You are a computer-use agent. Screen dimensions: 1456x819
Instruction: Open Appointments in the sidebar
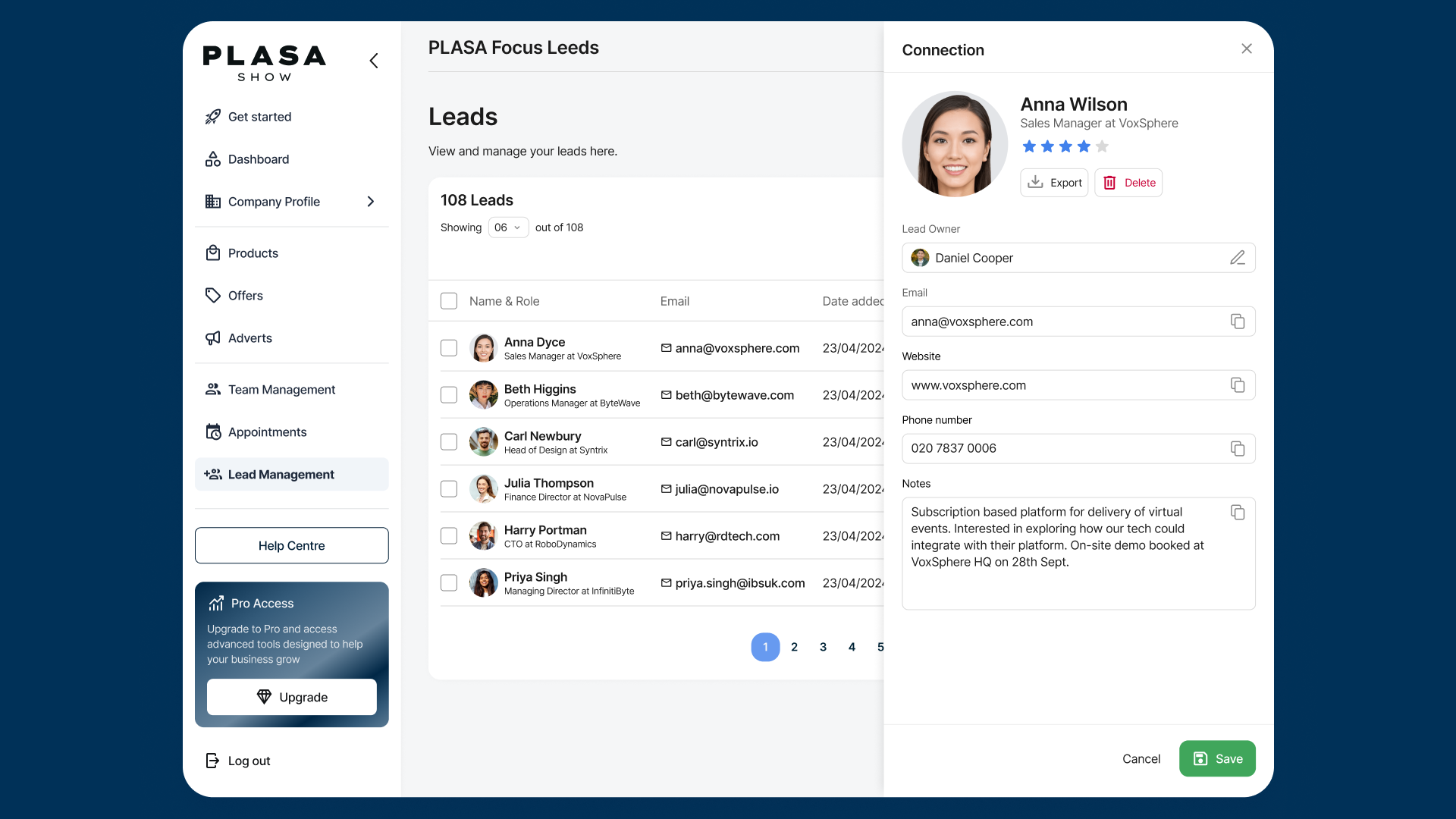point(267,432)
